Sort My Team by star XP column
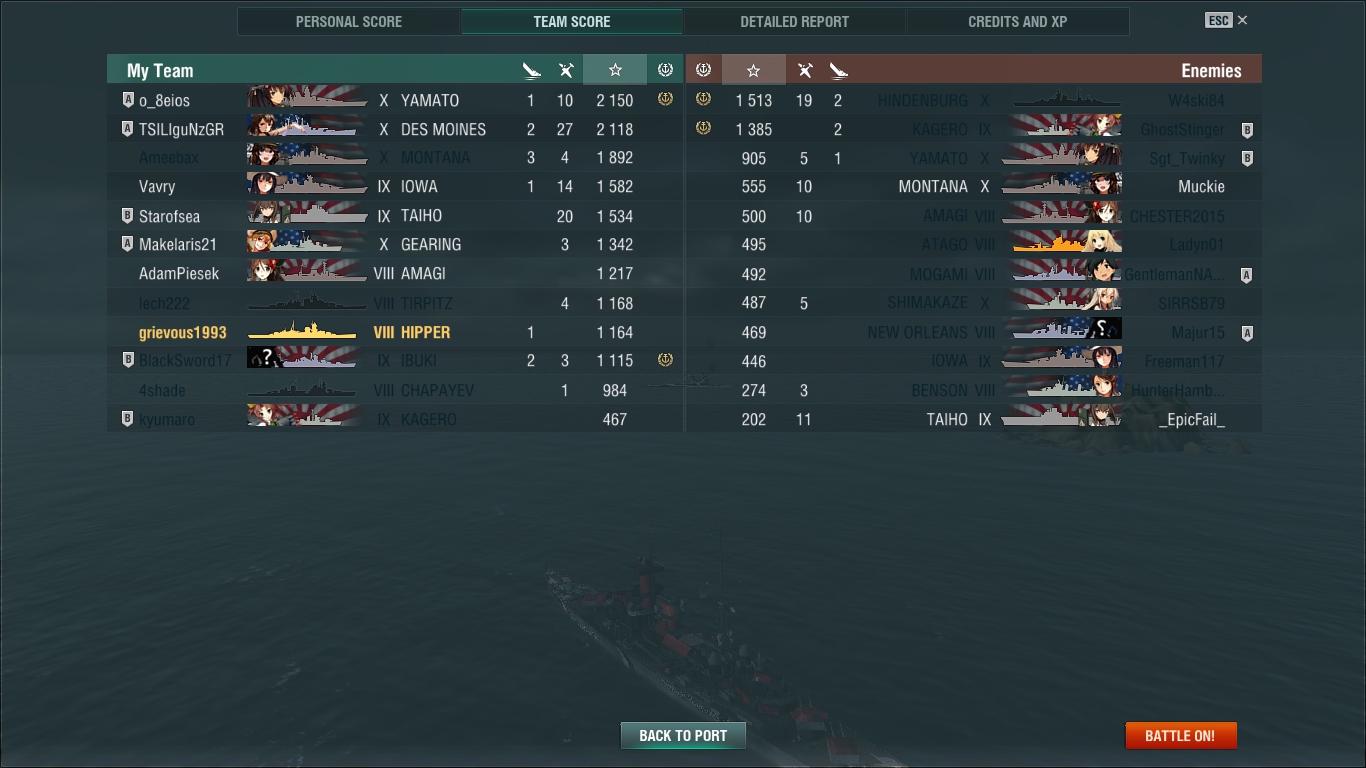Image resolution: width=1366 pixels, height=768 pixels. pos(615,70)
